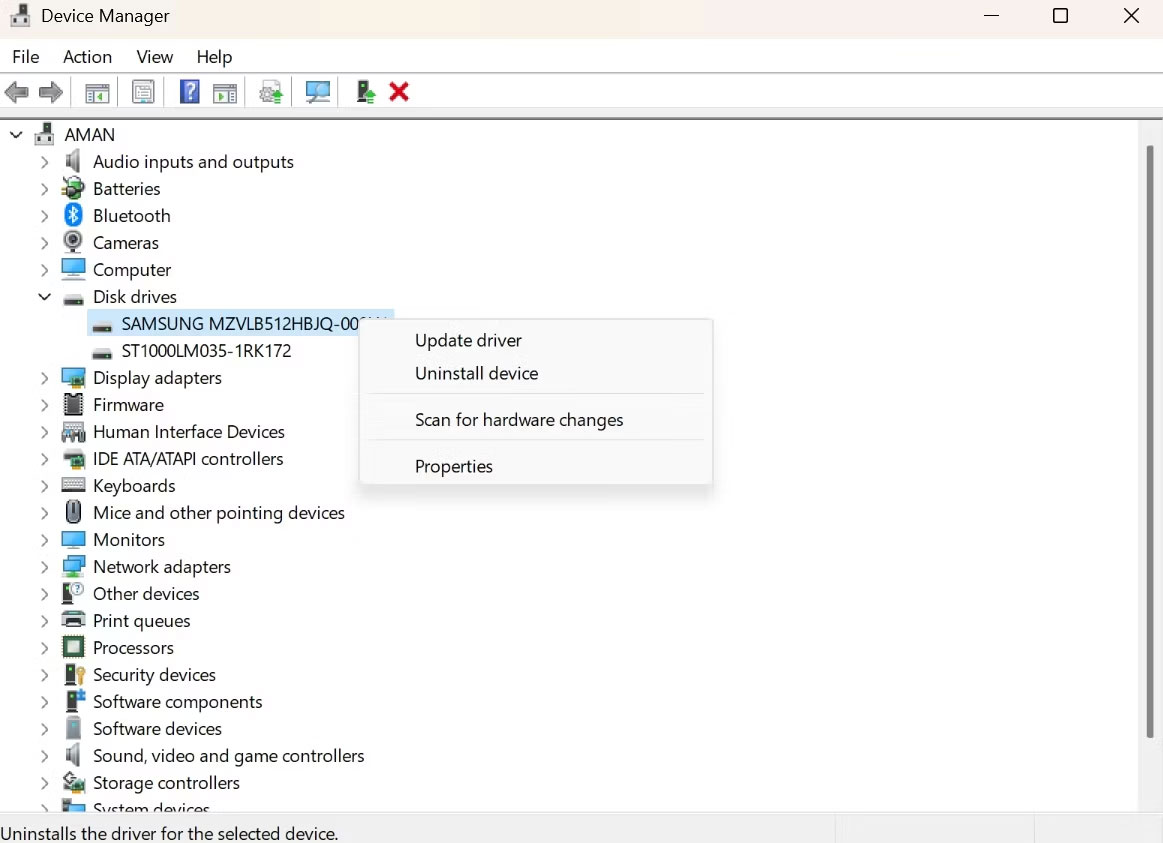
Task: Select the Bluetooth device category icon
Action: pos(72,215)
